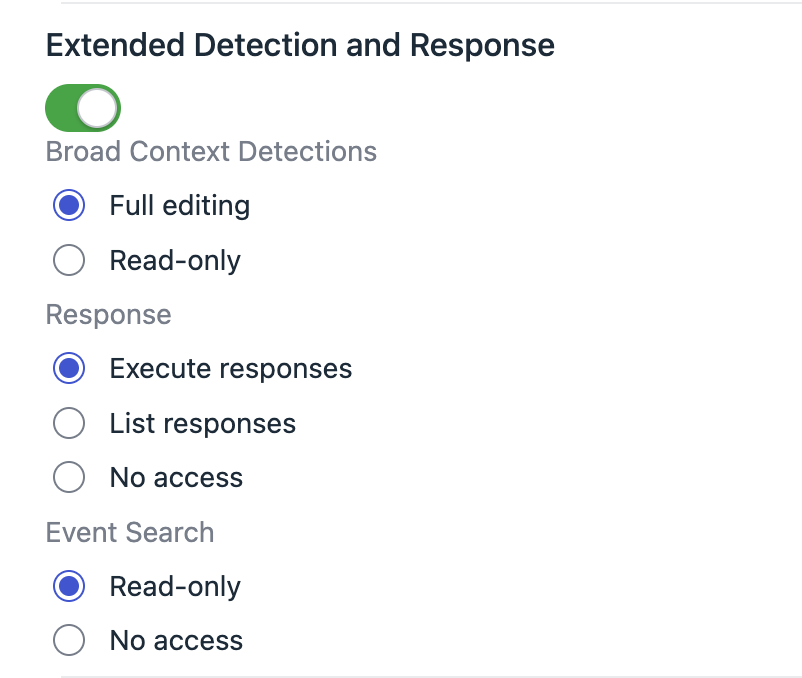Select Read-only radio under Event Search
The image size is (802, 678).
coord(69,586)
